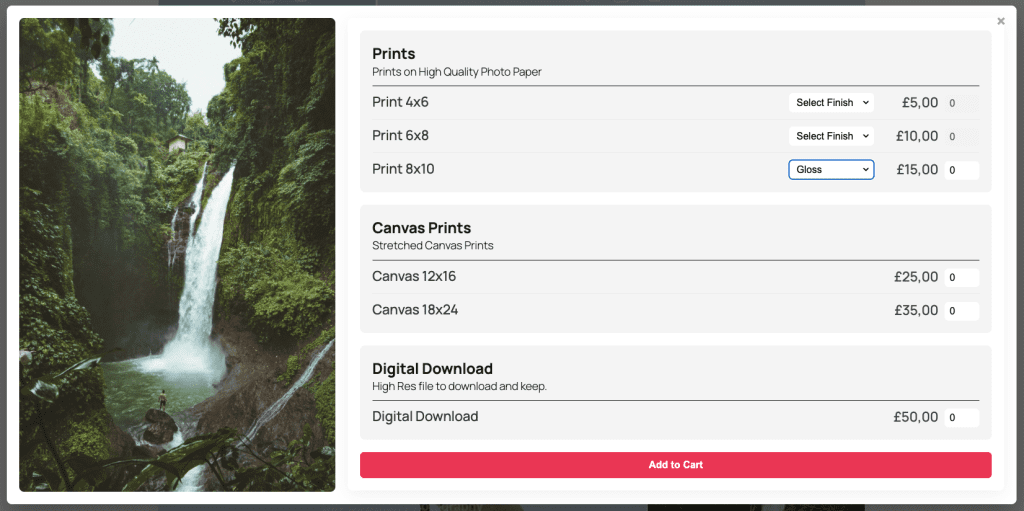1024x511 pixels.
Task: Open the Print 6x8 finish dropdown
Action: [x=831, y=136]
